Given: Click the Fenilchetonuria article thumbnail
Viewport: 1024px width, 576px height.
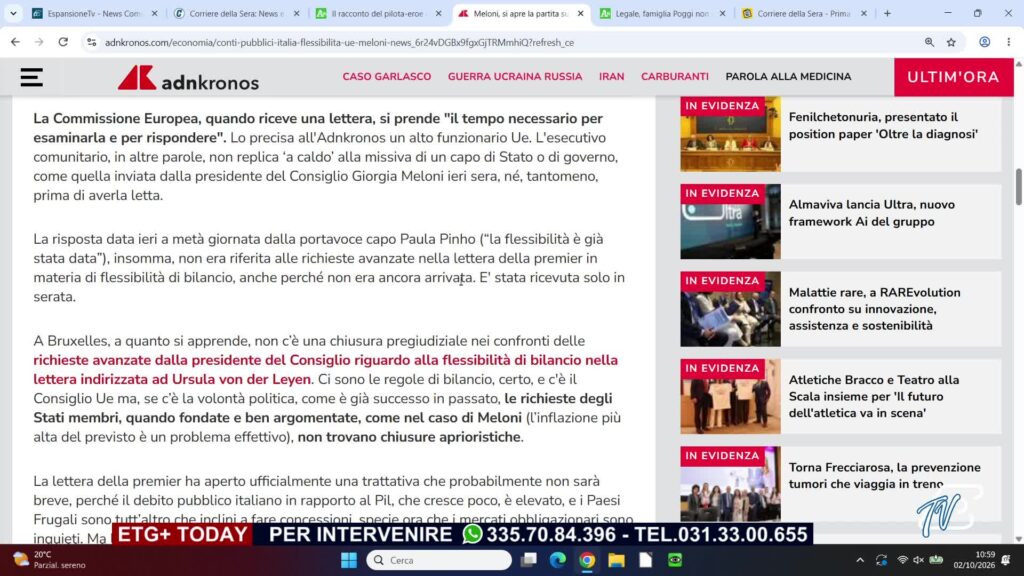Looking at the screenshot, I should coord(730,135).
